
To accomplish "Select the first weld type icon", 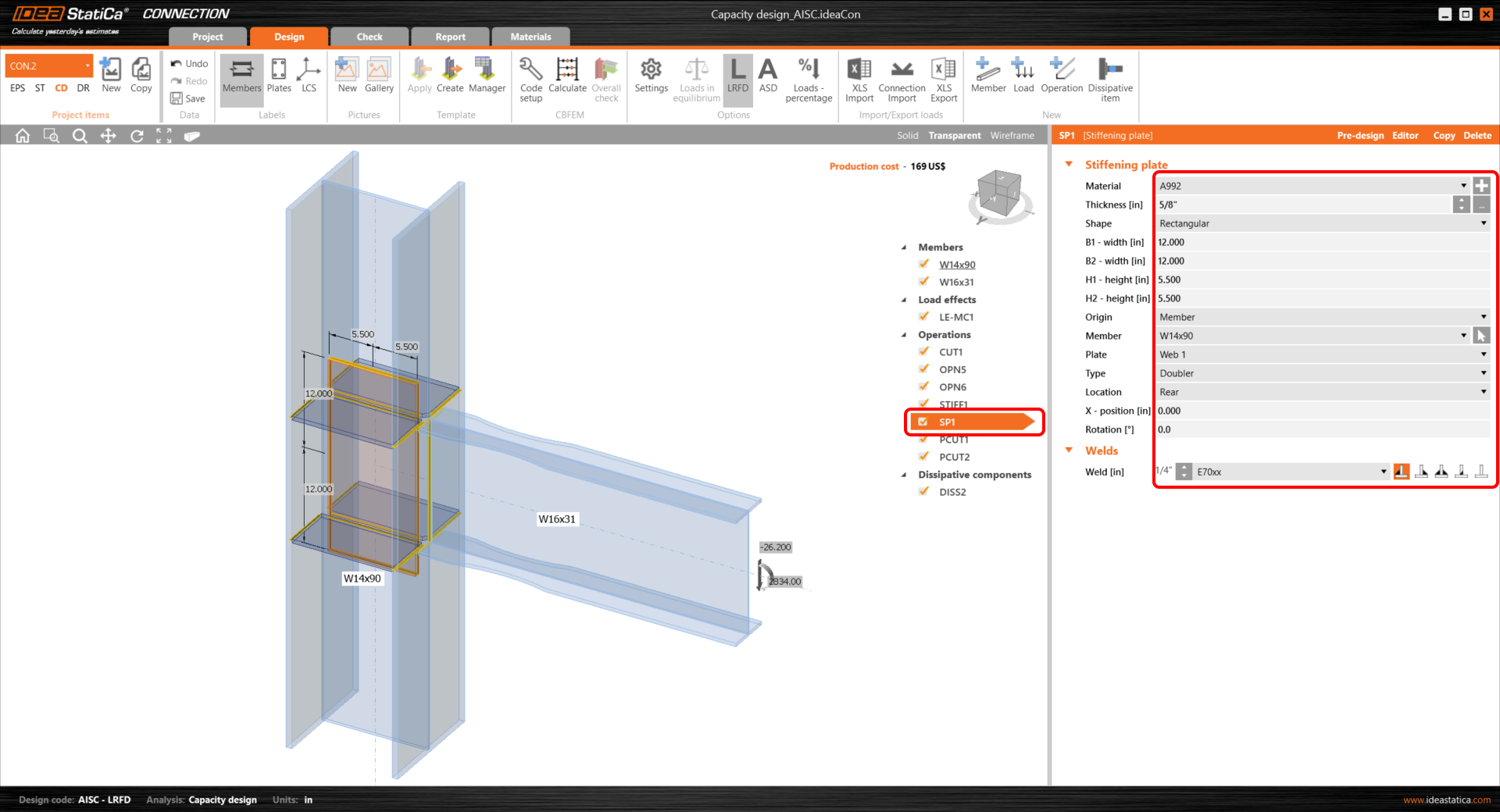I will coord(1401,471).
